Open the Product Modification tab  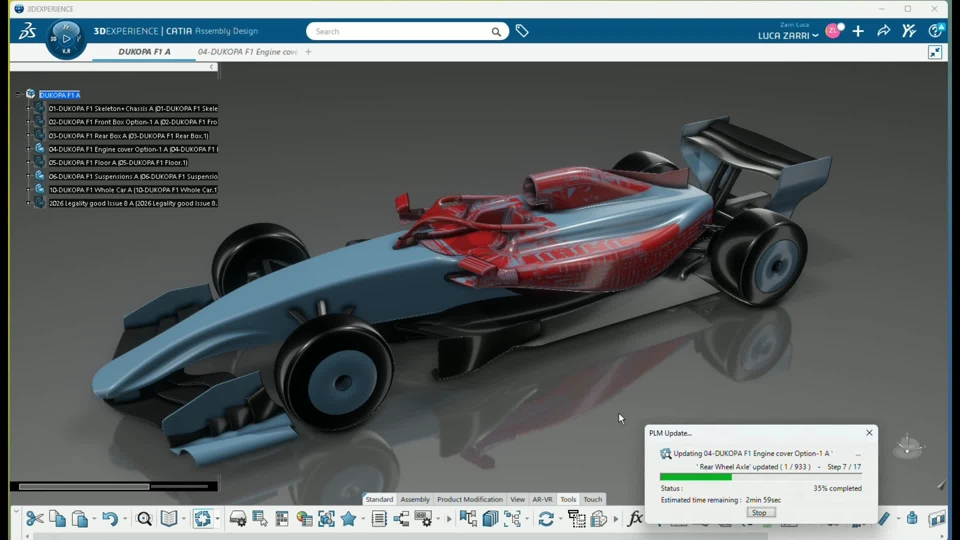[470, 500]
